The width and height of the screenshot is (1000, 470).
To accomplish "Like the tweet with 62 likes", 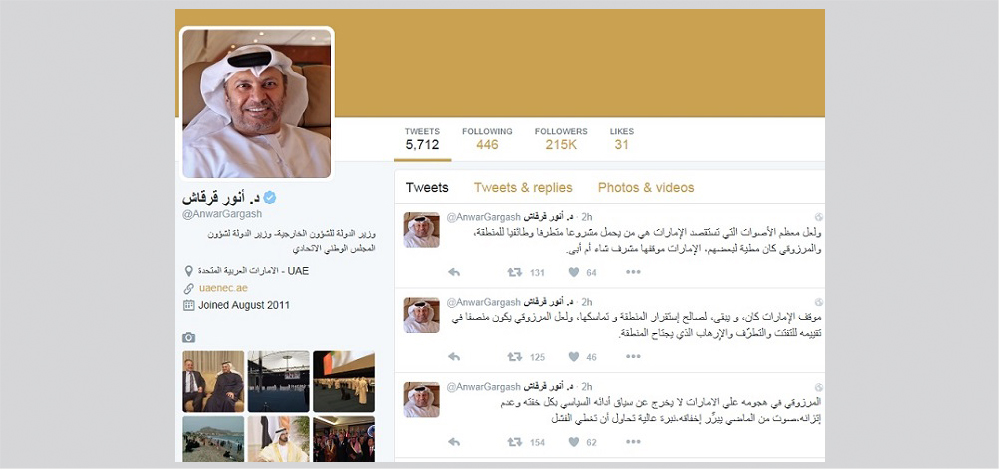I will [573, 442].
